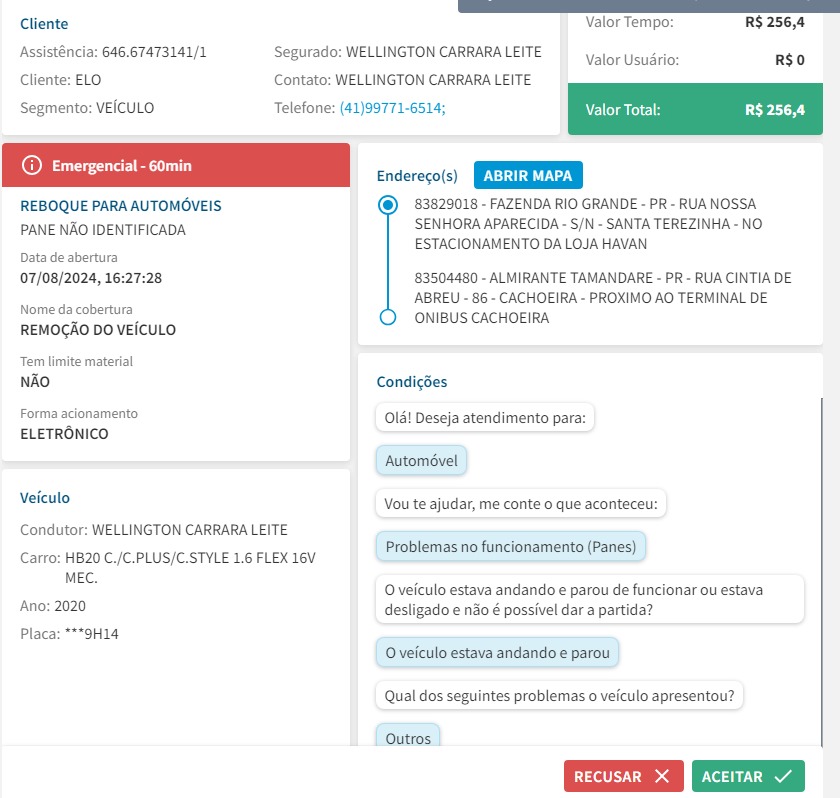
Task: Click Segmento: VEÍCULO text
Action: (87, 108)
